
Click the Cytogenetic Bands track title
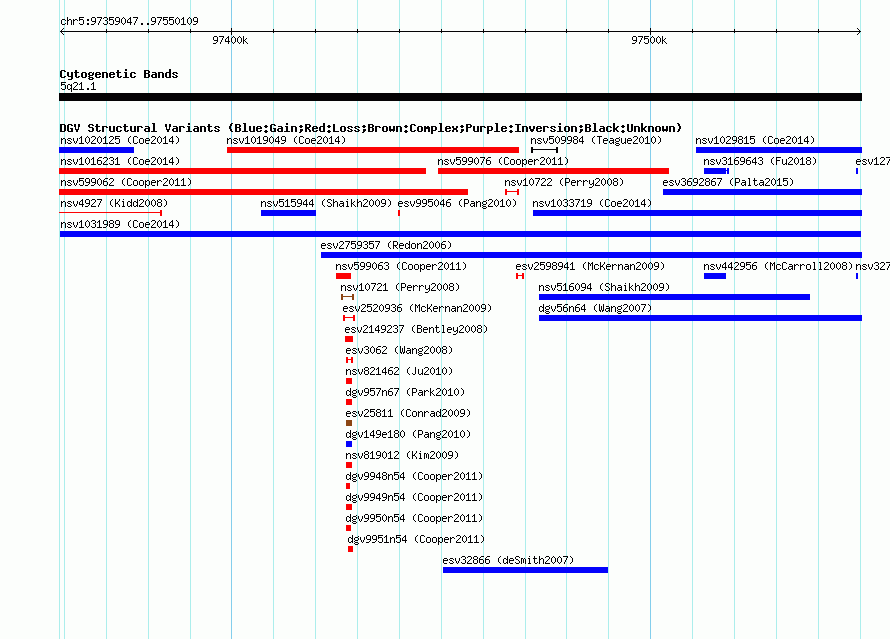point(119,74)
